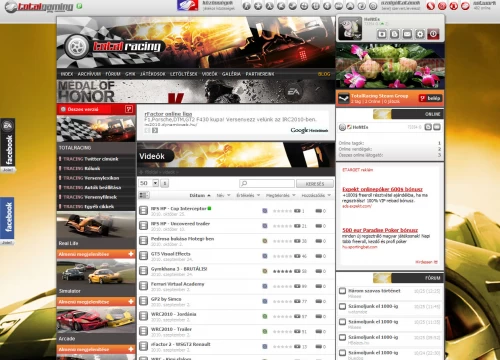Click the total racing wheel logo
Screen dimensions: 500x360
coord(76,47)
